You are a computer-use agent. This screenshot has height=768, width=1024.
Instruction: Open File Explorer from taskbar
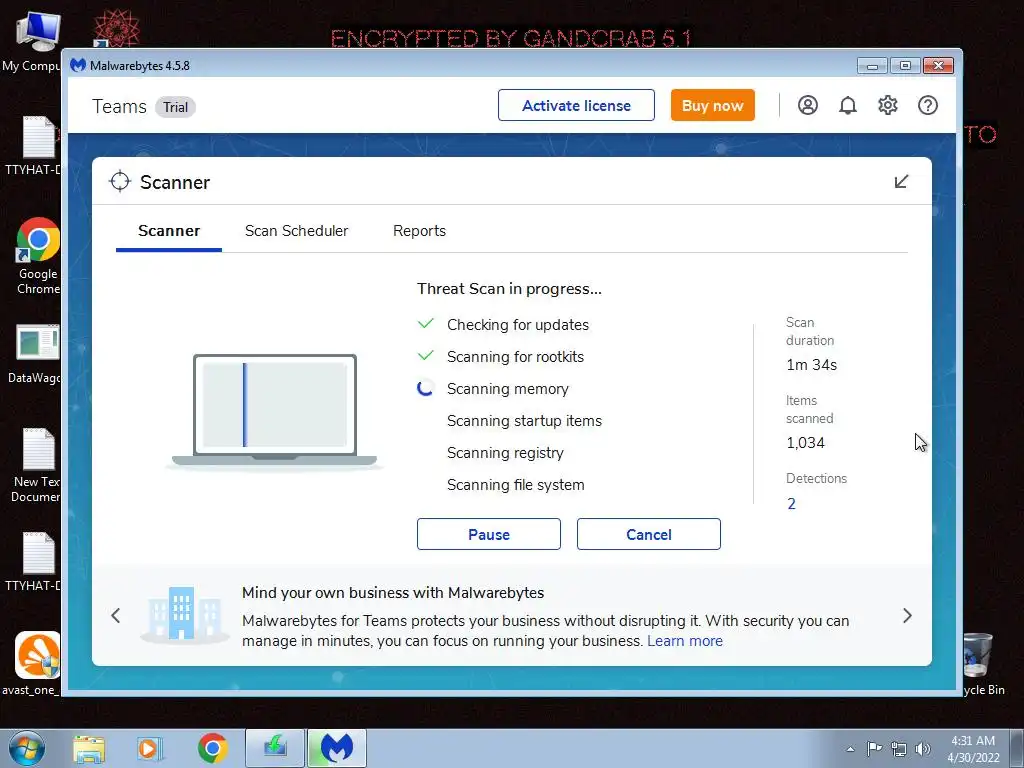(x=89, y=748)
